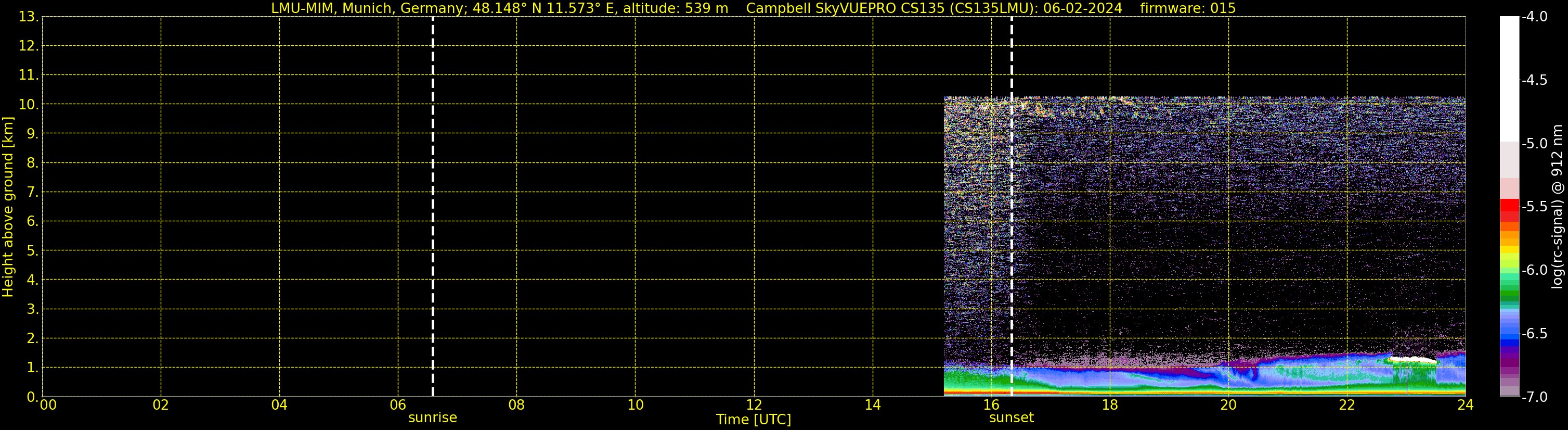1568x430 pixels.
Task: Click the time axis tick label 16
Action: (992, 405)
